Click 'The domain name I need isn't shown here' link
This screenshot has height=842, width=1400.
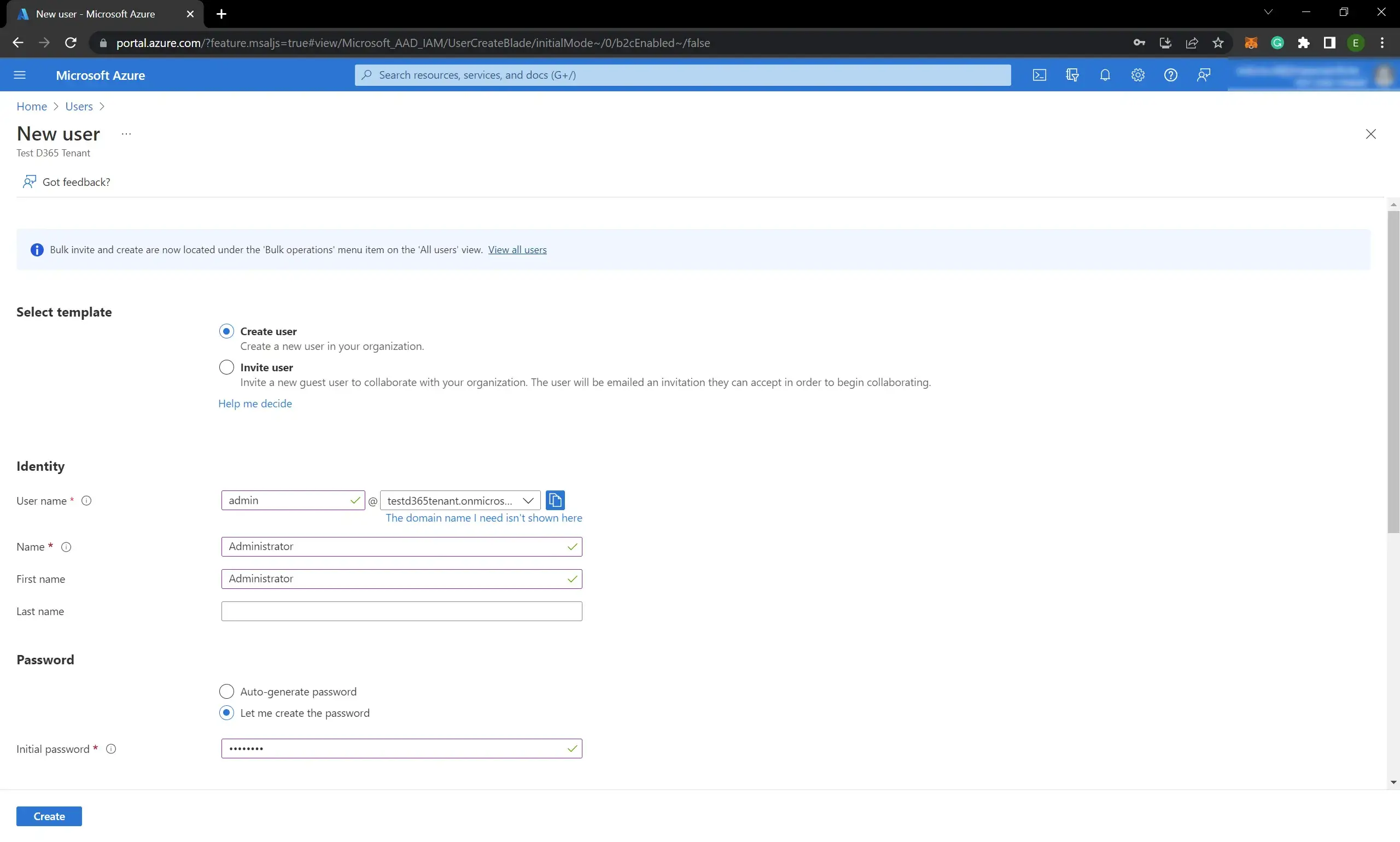pos(483,517)
